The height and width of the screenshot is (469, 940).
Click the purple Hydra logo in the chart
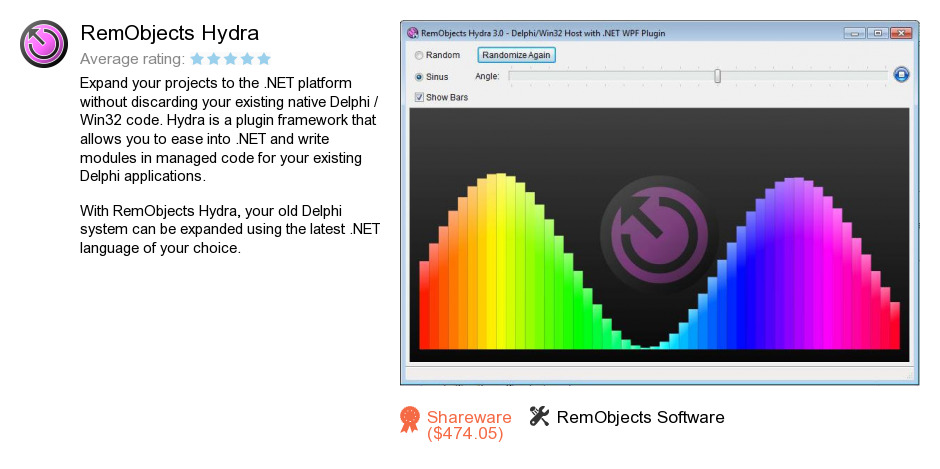pos(659,233)
